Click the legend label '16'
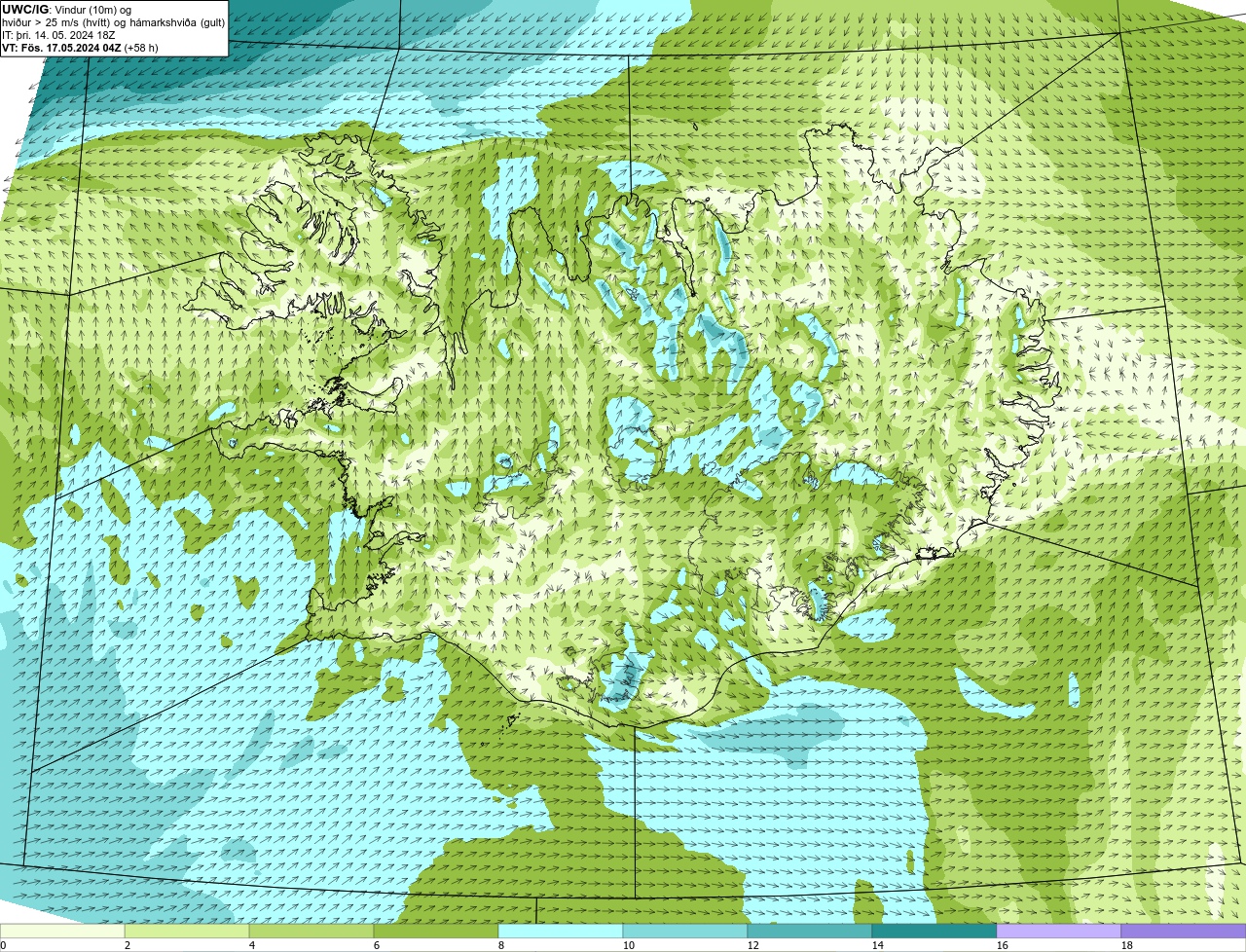The height and width of the screenshot is (952, 1246). (x=1002, y=945)
